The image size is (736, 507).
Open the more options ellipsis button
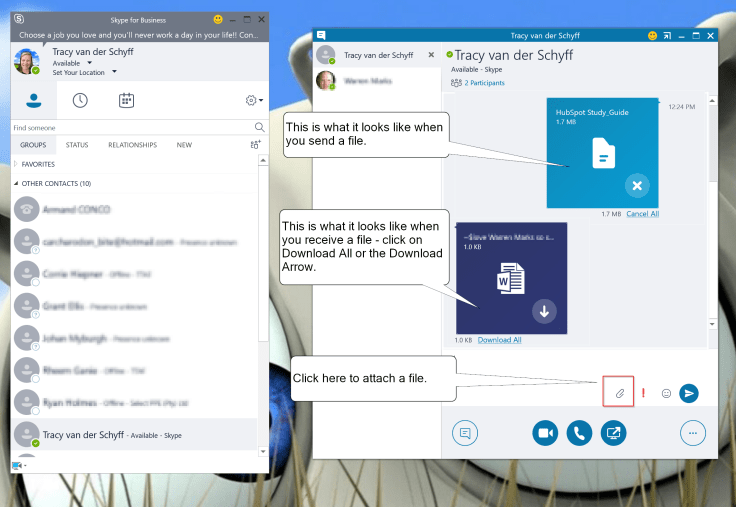pyautogui.click(x=692, y=433)
